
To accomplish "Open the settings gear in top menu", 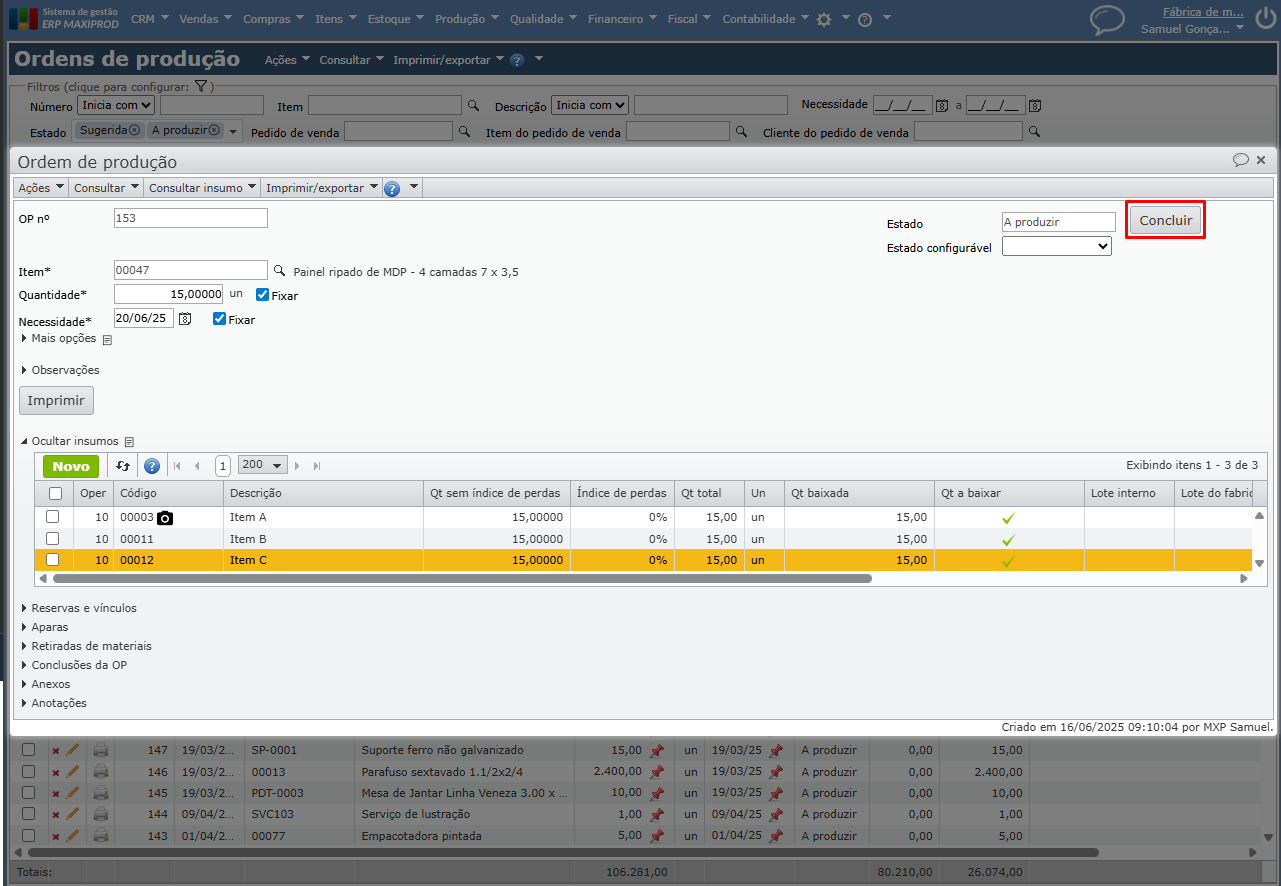I will click(823, 19).
